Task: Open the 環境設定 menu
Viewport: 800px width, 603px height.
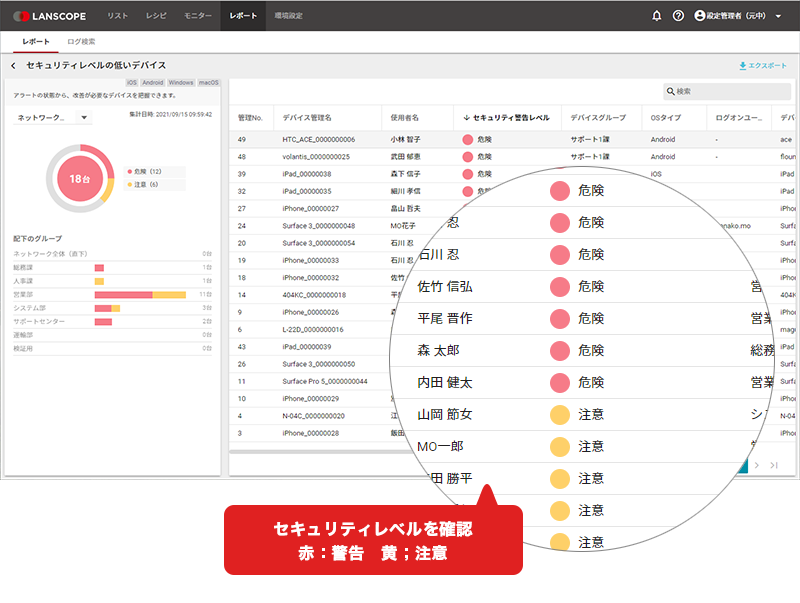Action: (288, 16)
